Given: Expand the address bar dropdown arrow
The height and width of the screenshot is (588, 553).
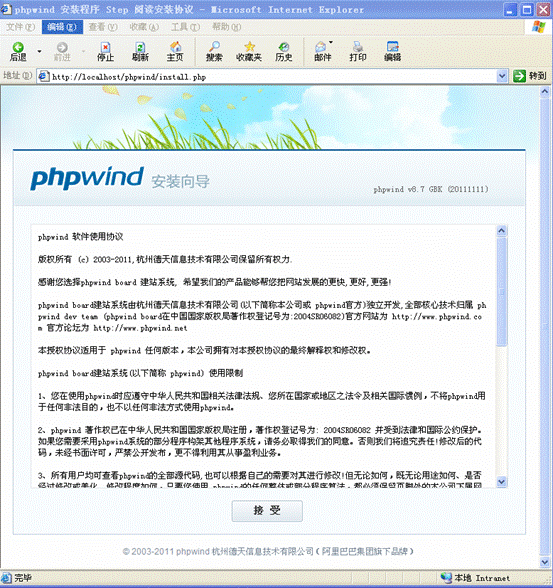Looking at the screenshot, I should coord(502,76).
